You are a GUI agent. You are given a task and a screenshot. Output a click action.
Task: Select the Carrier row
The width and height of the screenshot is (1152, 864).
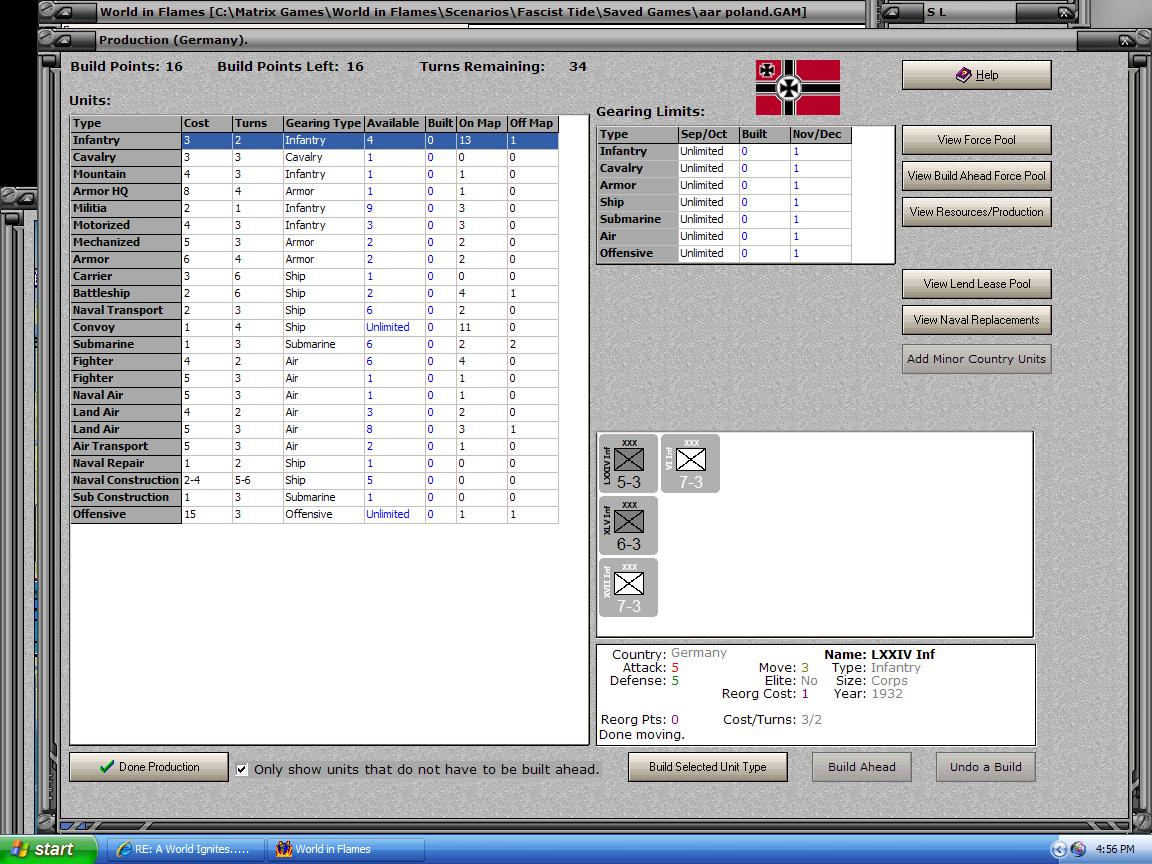[x=314, y=276]
